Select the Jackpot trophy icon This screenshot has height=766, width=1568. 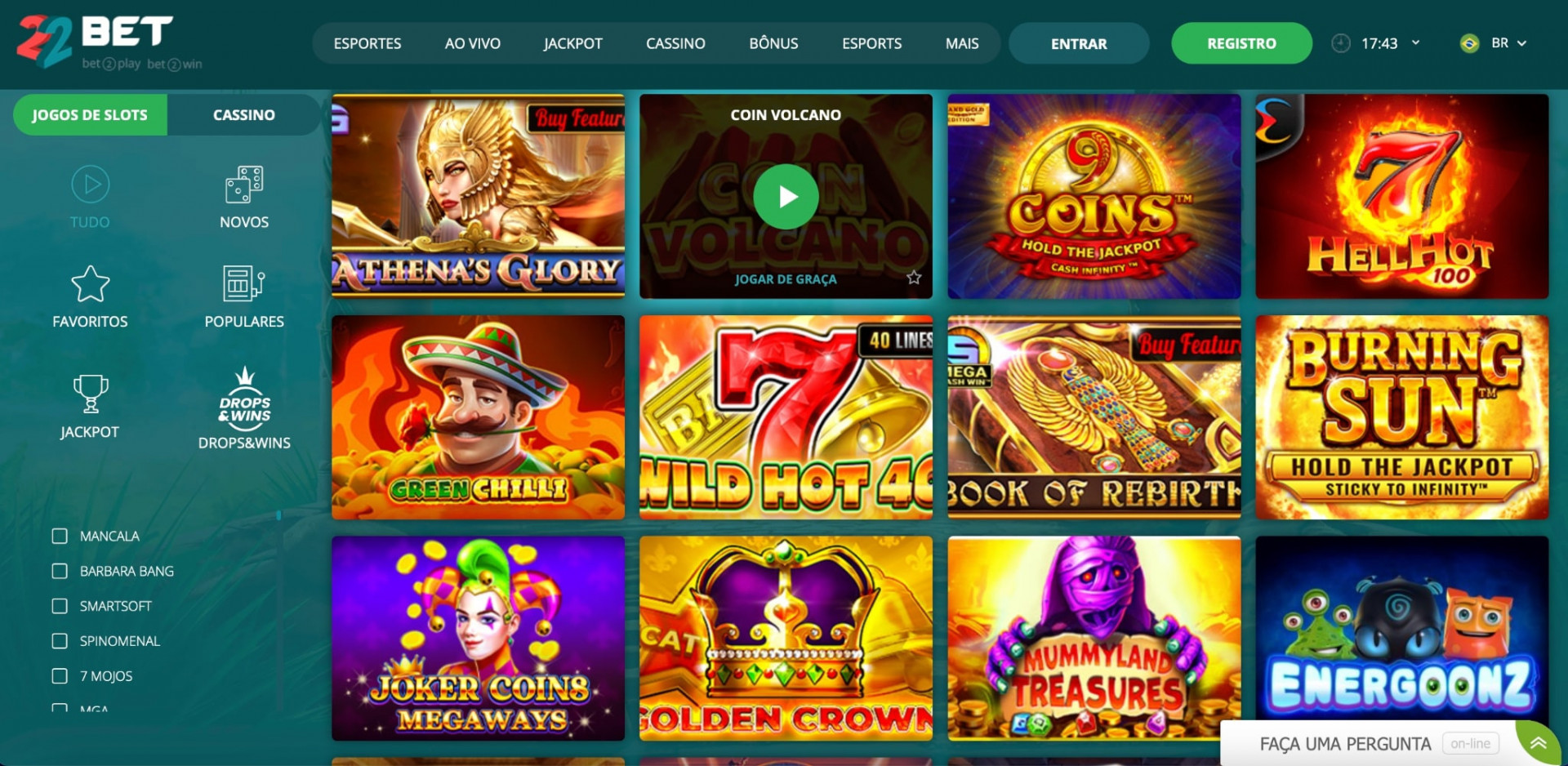(90, 394)
